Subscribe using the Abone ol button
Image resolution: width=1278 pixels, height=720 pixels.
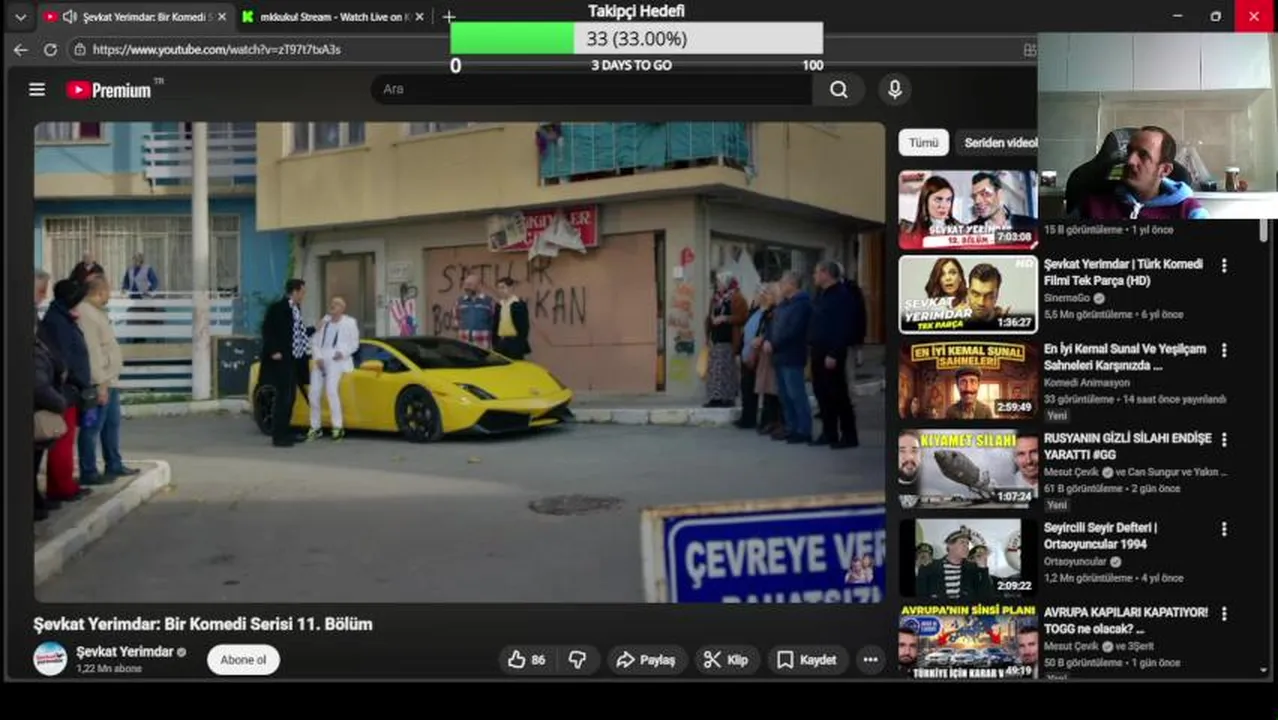(x=243, y=660)
